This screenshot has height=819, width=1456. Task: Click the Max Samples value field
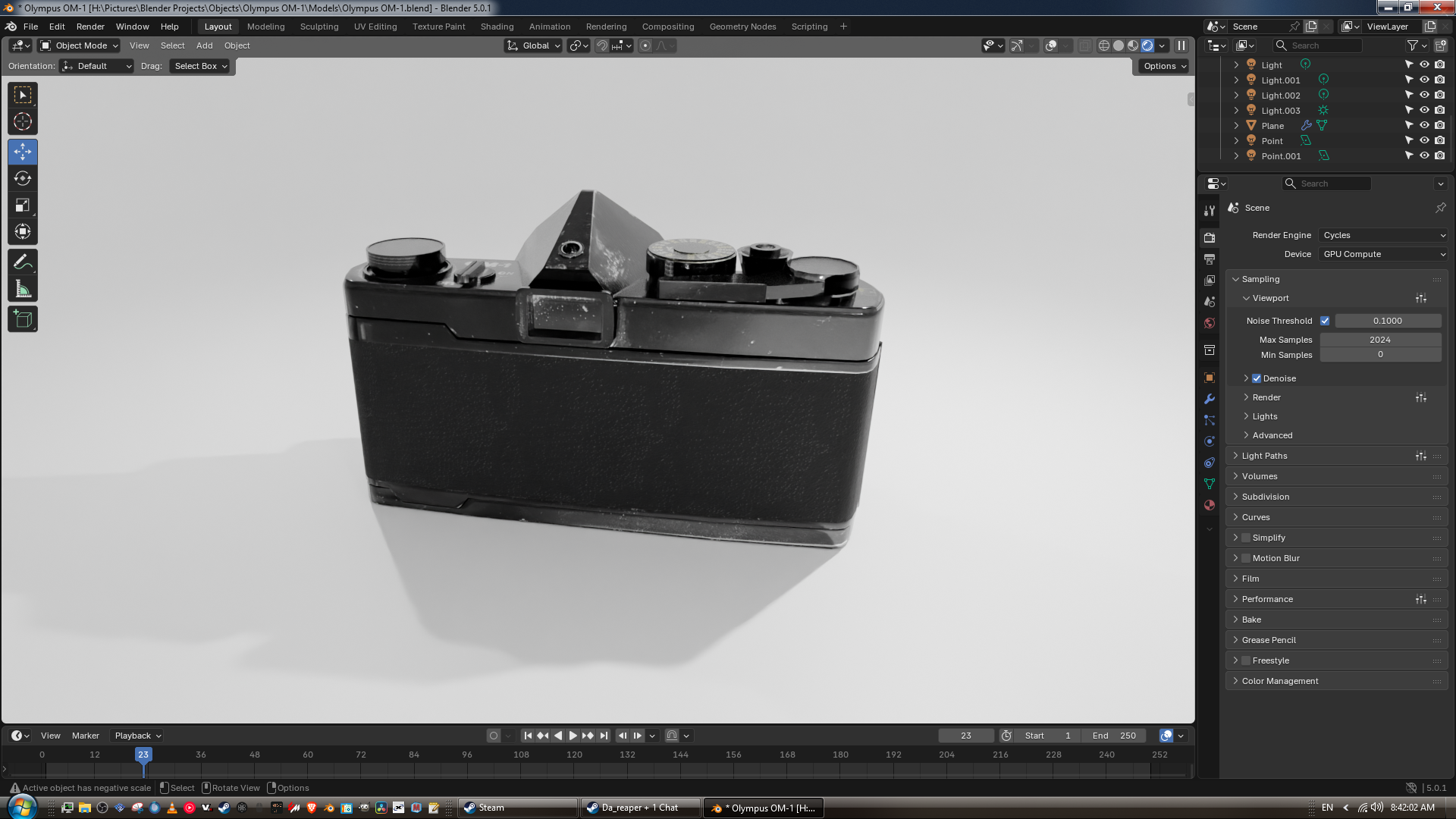(1379, 340)
